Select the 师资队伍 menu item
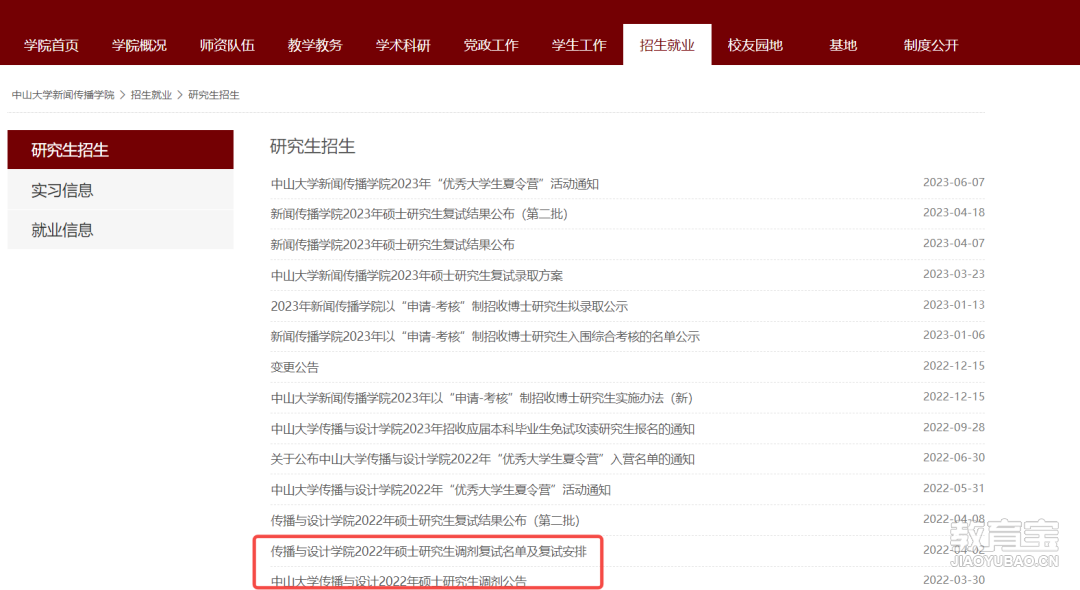1080x590 pixels. (x=227, y=45)
